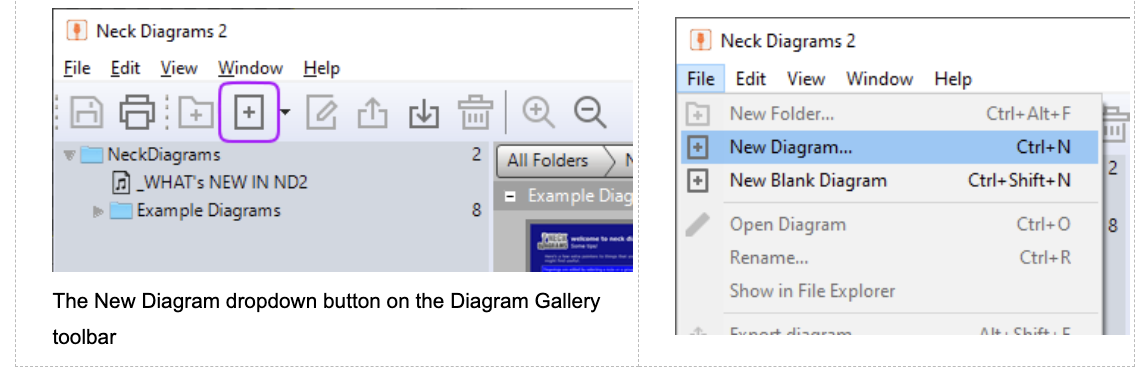
Task: Click the Zoom In magnifier icon
Action: [538, 112]
